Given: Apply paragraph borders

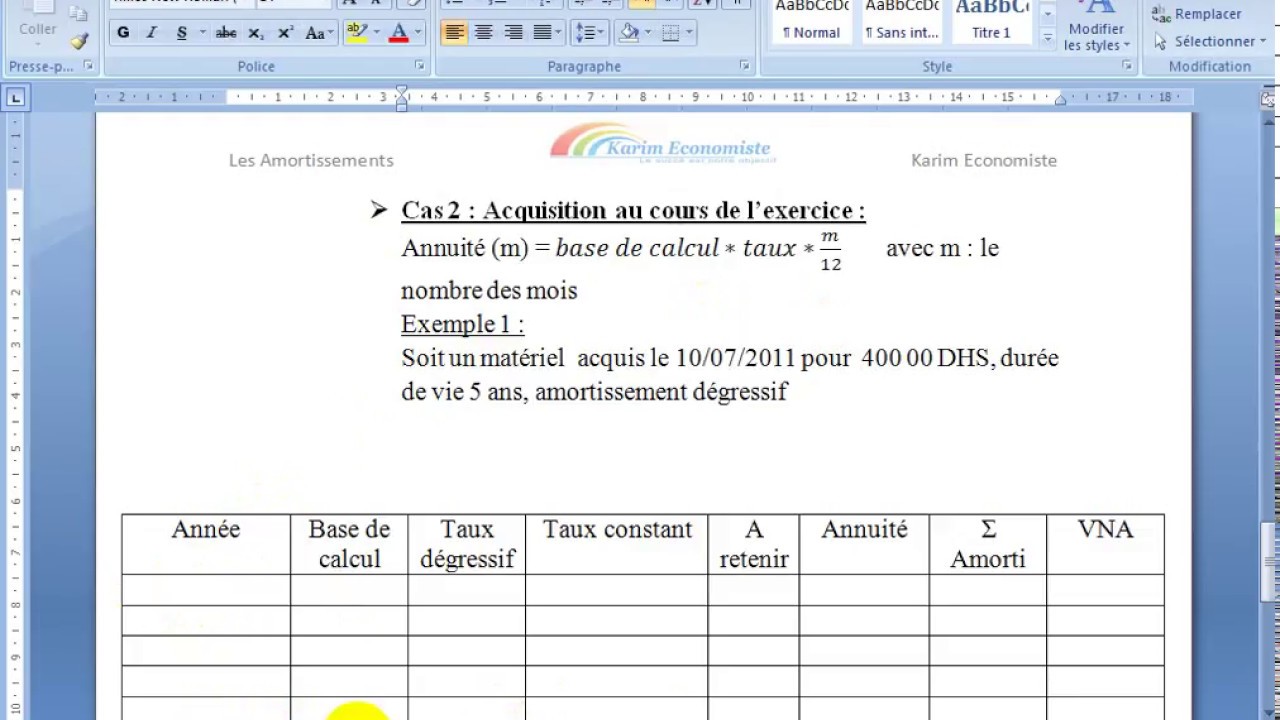Looking at the screenshot, I should pyautogui.click(x=670, y=33).
